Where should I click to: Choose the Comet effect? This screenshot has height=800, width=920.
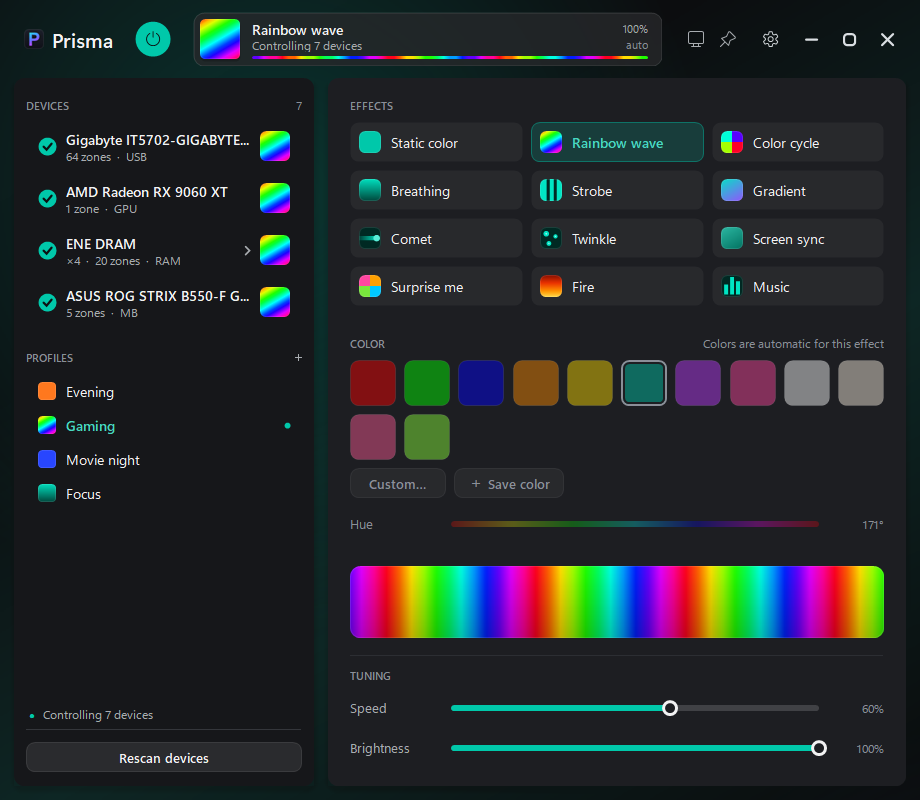click(x=436, y=239)
